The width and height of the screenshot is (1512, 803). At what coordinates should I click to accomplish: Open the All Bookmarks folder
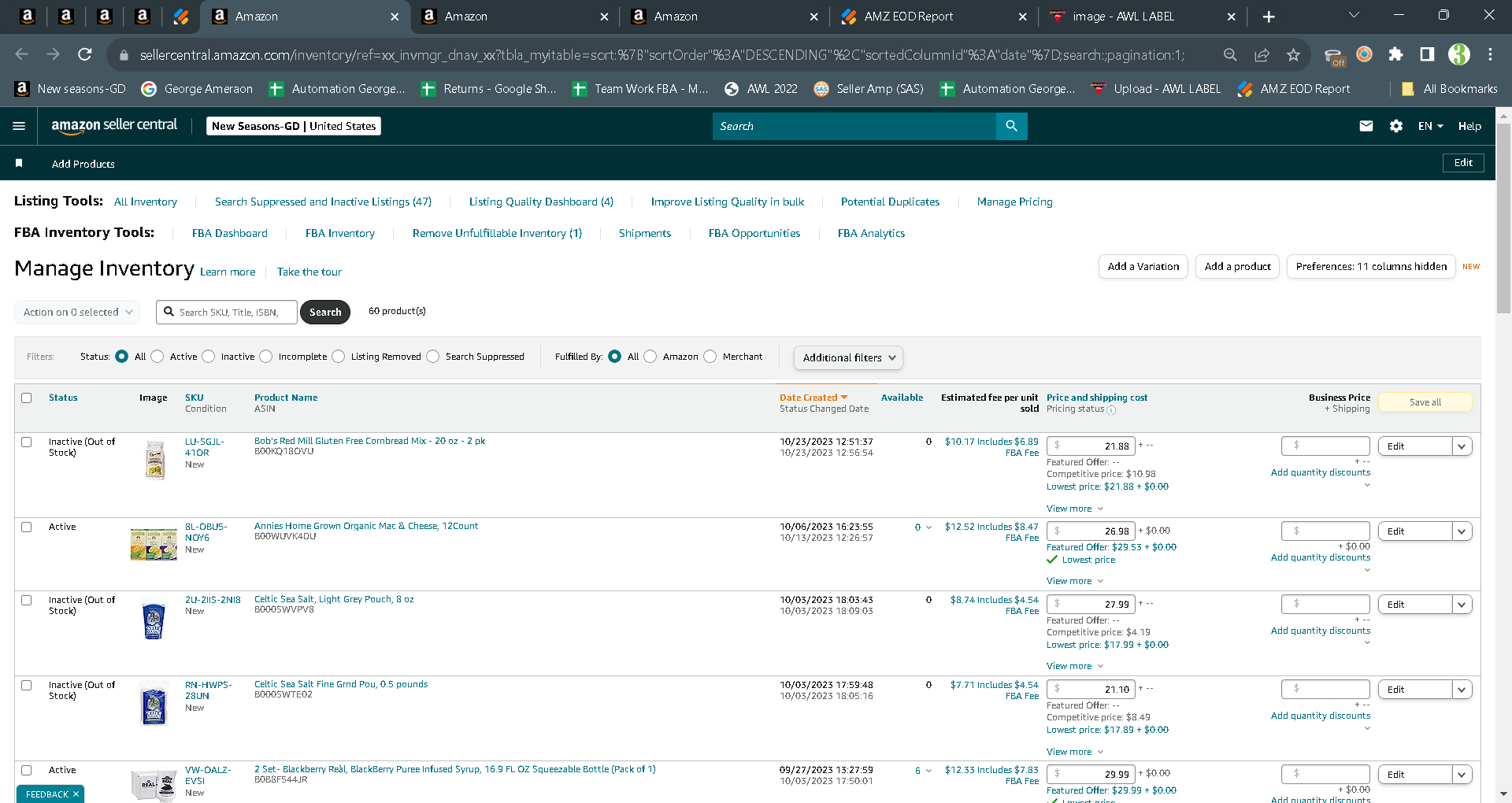1450,89
